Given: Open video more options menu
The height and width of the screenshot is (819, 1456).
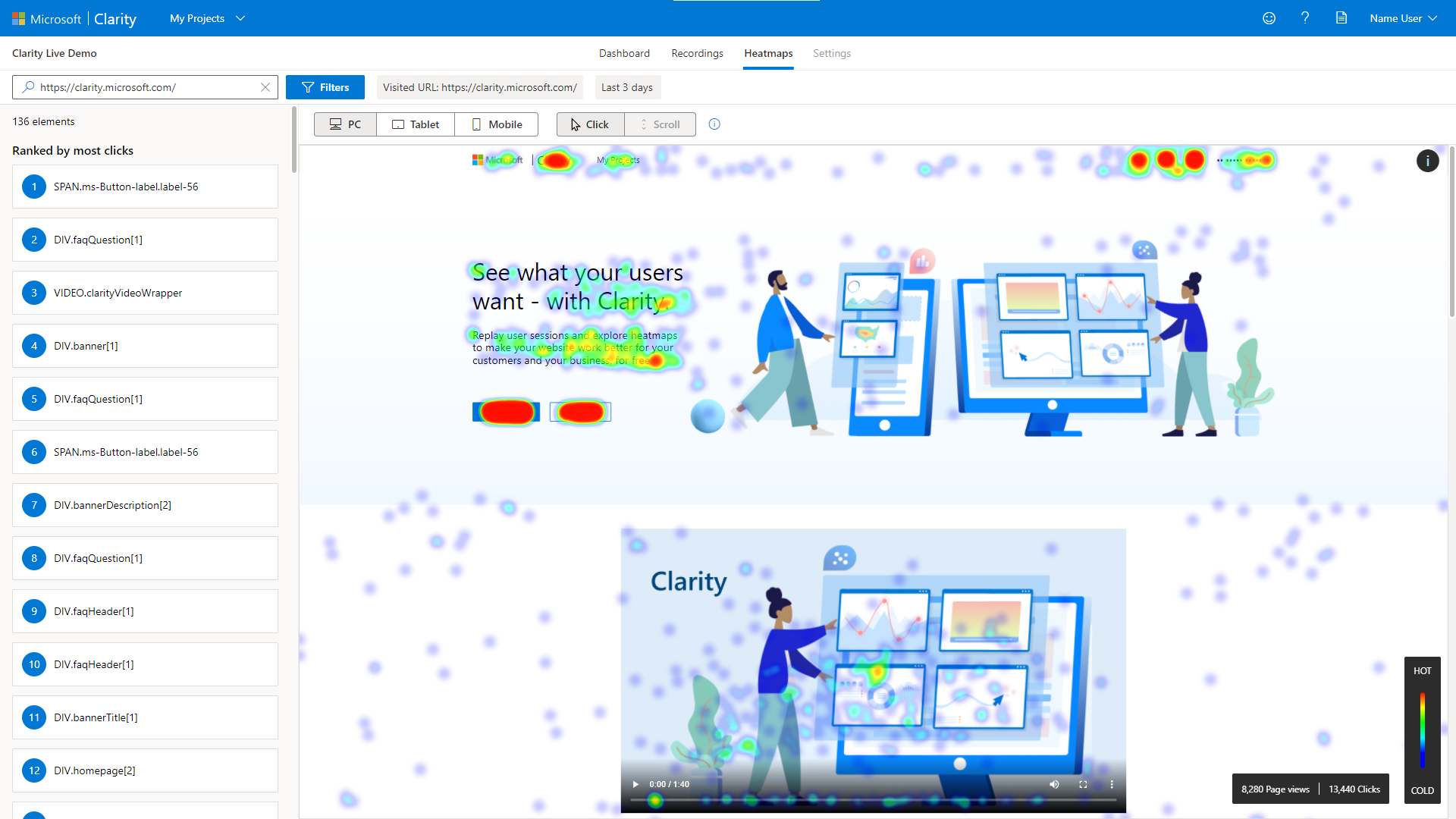Looking at the screenshot, I should pos(1112,784).
